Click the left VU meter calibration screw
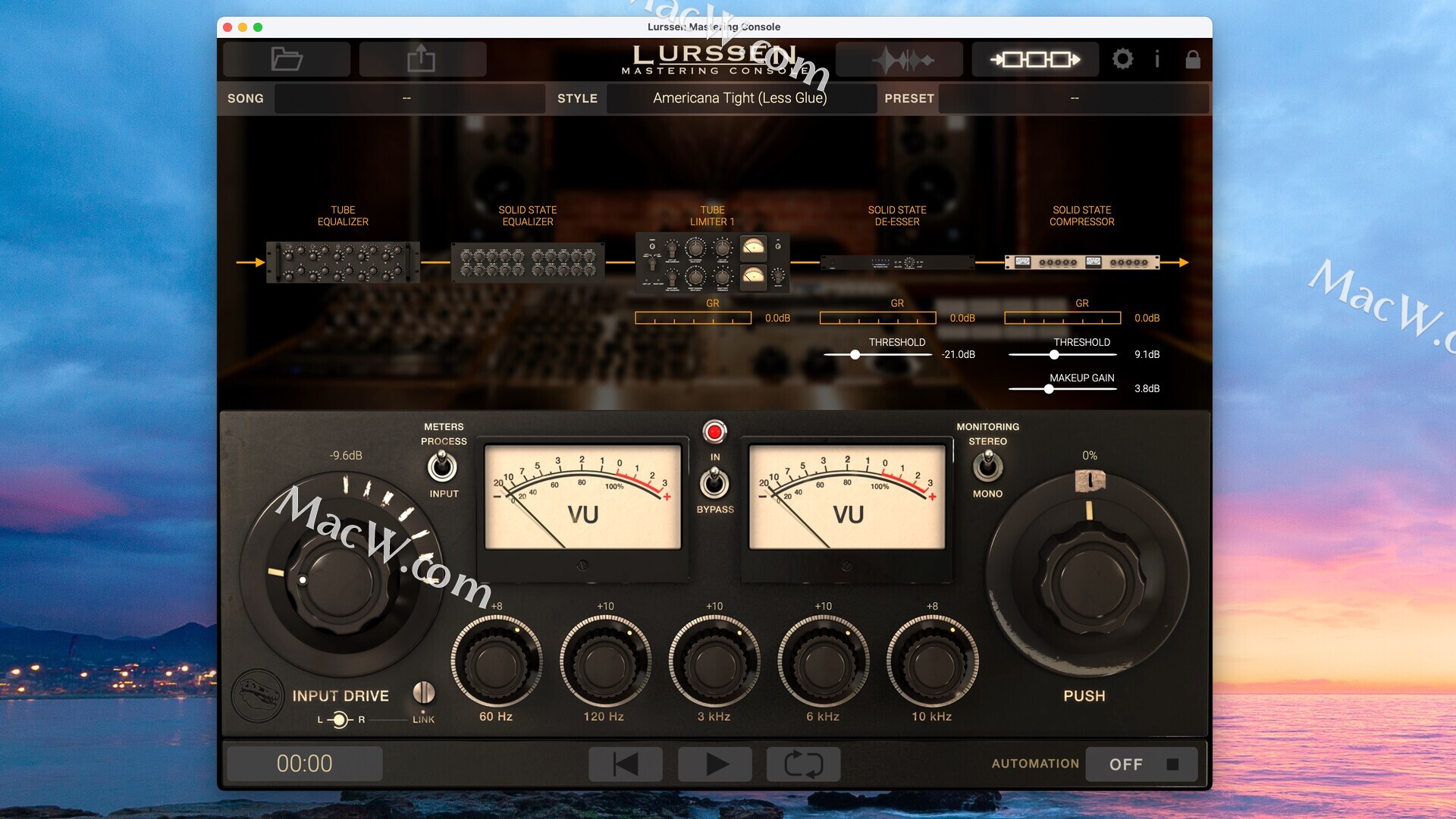This screenshot has height=819, width=1456. (x=582, y=566)
